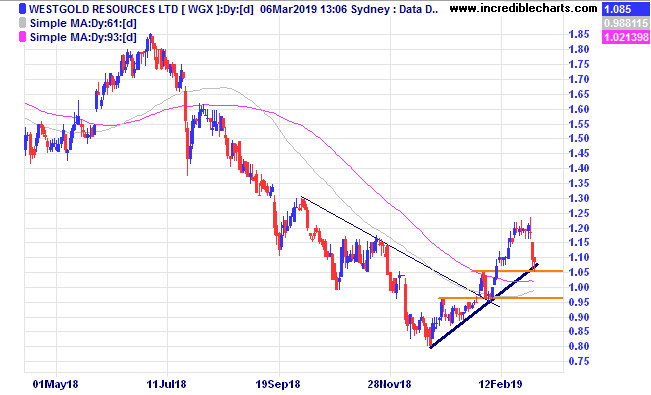Select the WESTGOLD RESOURCES LTD title text
651x395 pixels.
click(104, 9)
